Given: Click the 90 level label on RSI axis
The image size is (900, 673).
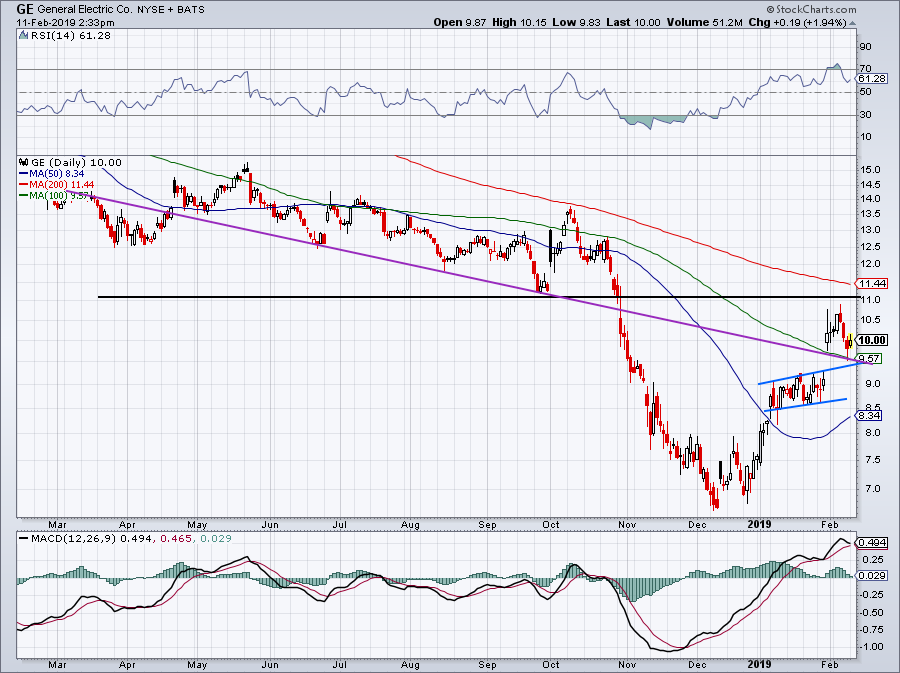Looking at the screenshot, I should coord(866,46).
